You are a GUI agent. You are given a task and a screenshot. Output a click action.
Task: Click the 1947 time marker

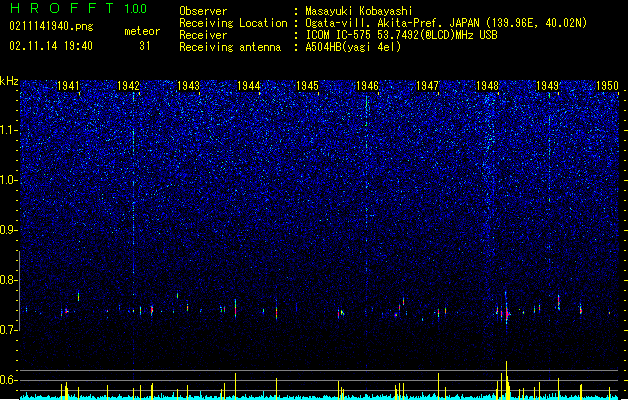pyautogui.click(x=428, y=85)
